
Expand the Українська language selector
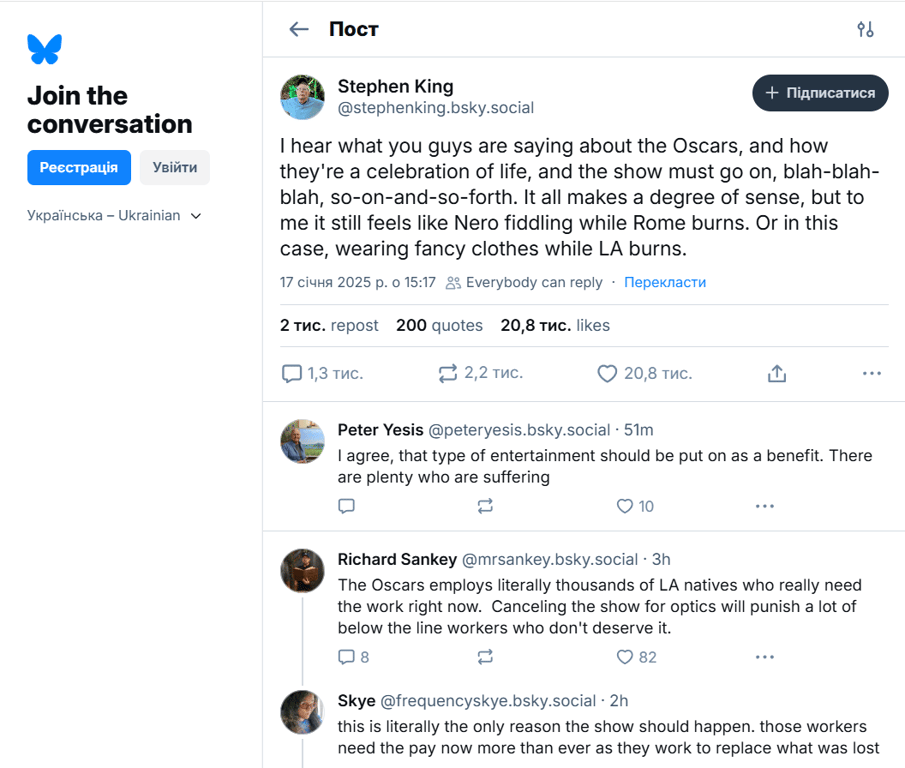pos(114,215)
